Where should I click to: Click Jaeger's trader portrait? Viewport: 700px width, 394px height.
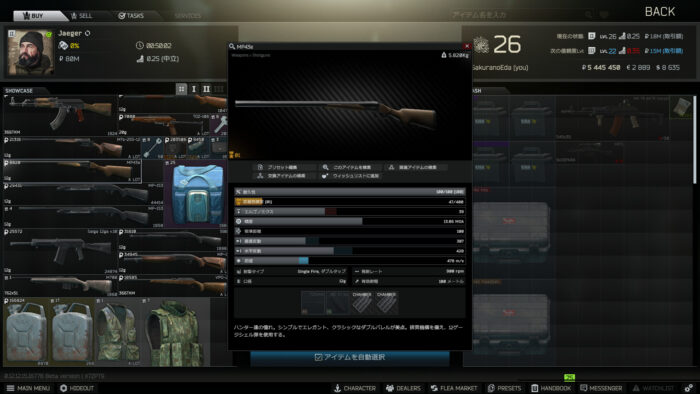pyautogui.click(x=30, y=52)
